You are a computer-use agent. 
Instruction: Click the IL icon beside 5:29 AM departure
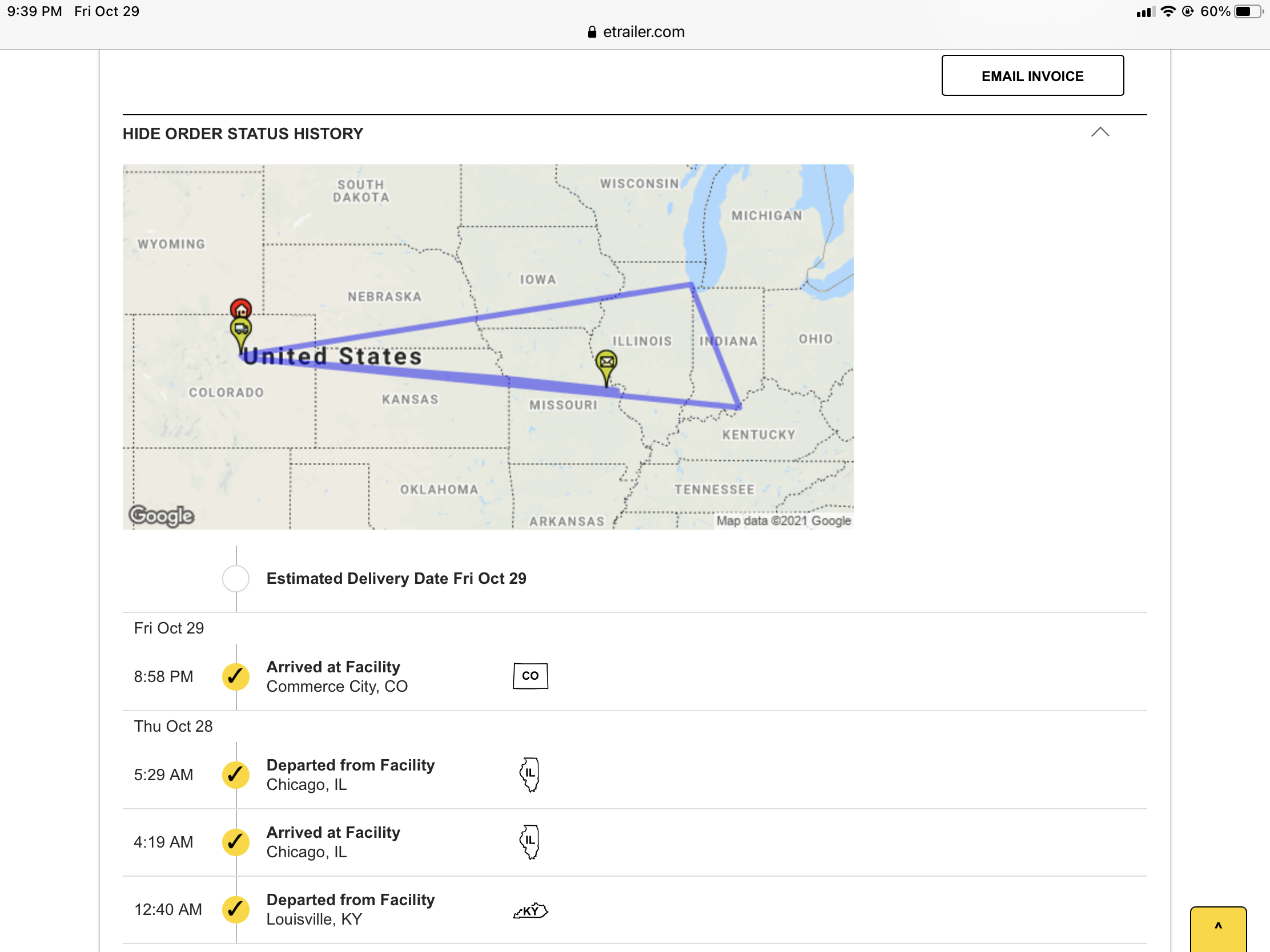(529, 774)
